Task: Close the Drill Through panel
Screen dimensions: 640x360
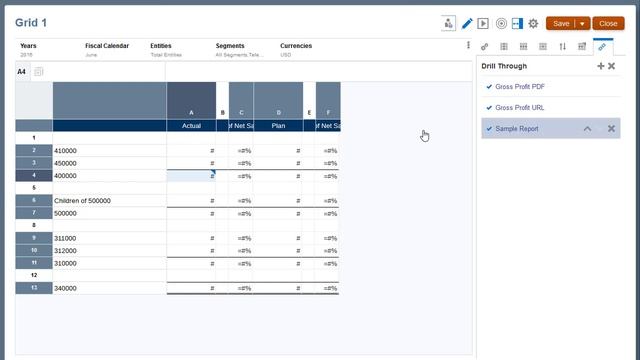Action: (x=611, y=66)
